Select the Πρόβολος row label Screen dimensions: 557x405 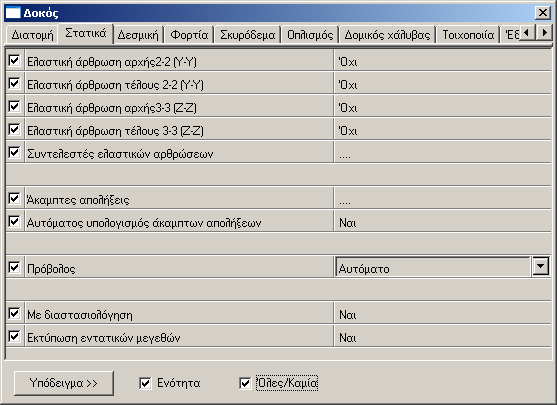51,269
